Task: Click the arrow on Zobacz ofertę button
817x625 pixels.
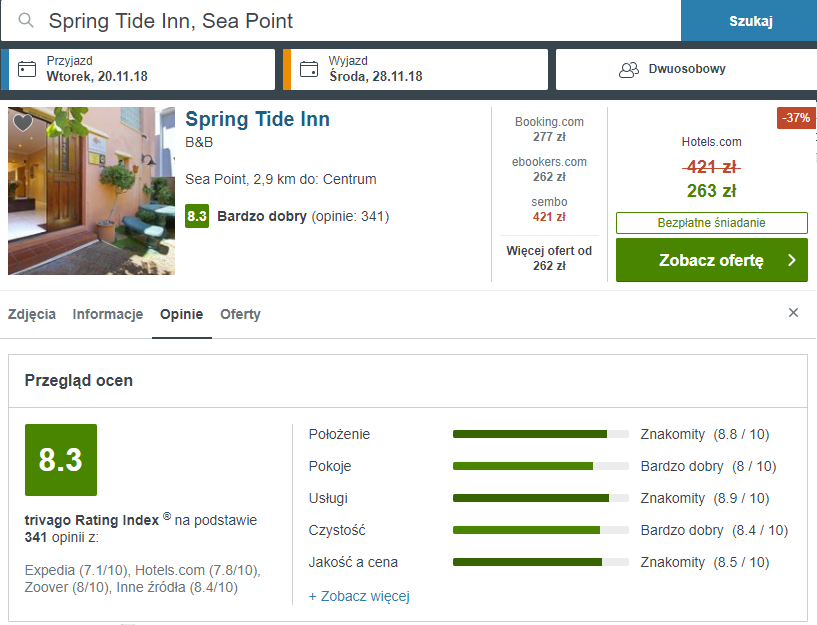Action: pos(792,260)
